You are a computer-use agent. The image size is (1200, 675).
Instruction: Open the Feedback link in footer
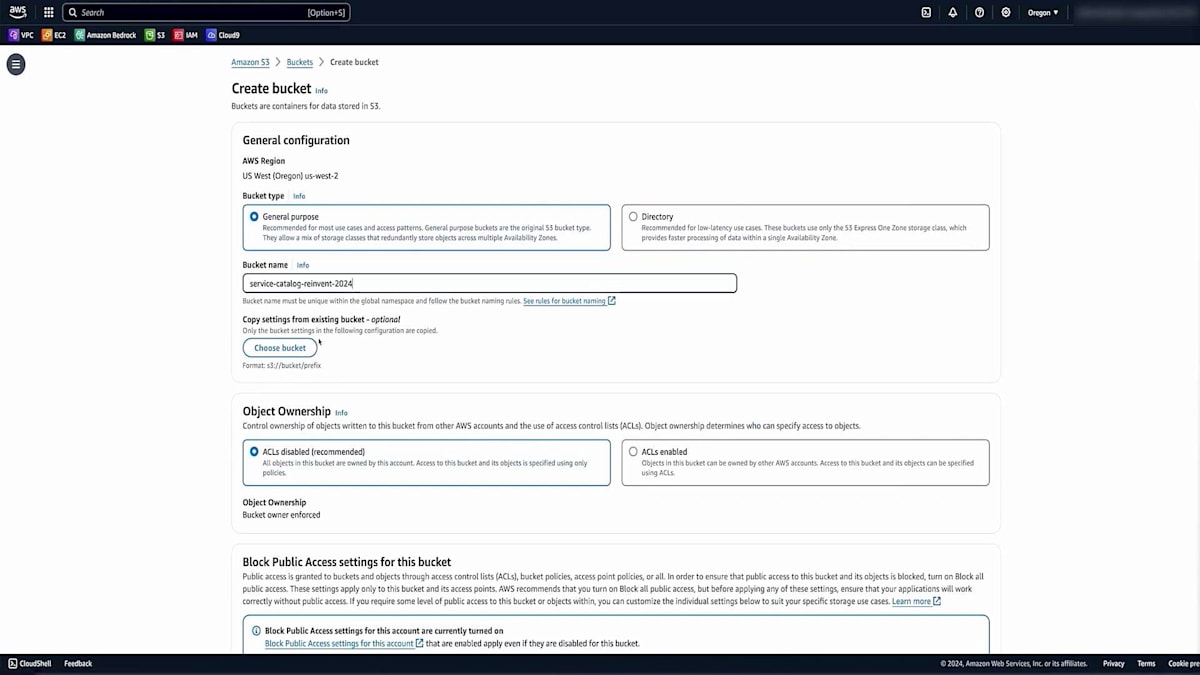pyautogui.click(x=78, y=663)
